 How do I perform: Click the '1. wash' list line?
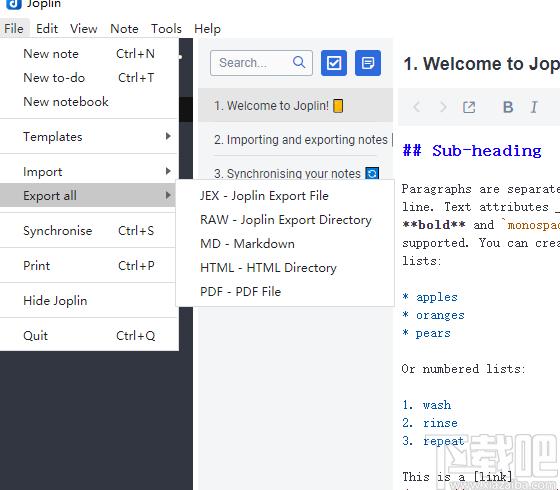[426, 405]
